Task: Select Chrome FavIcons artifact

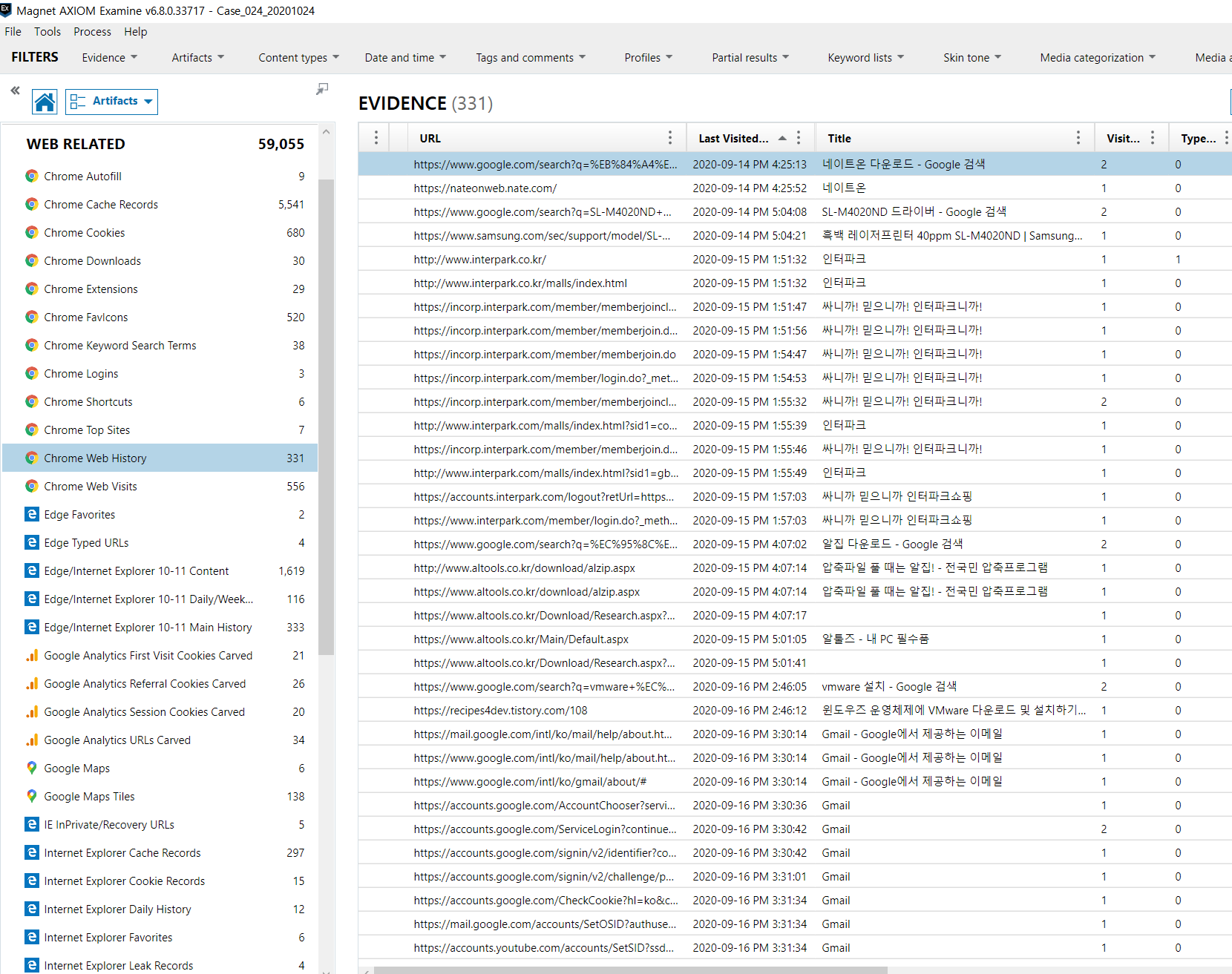Action: [160, 317]
